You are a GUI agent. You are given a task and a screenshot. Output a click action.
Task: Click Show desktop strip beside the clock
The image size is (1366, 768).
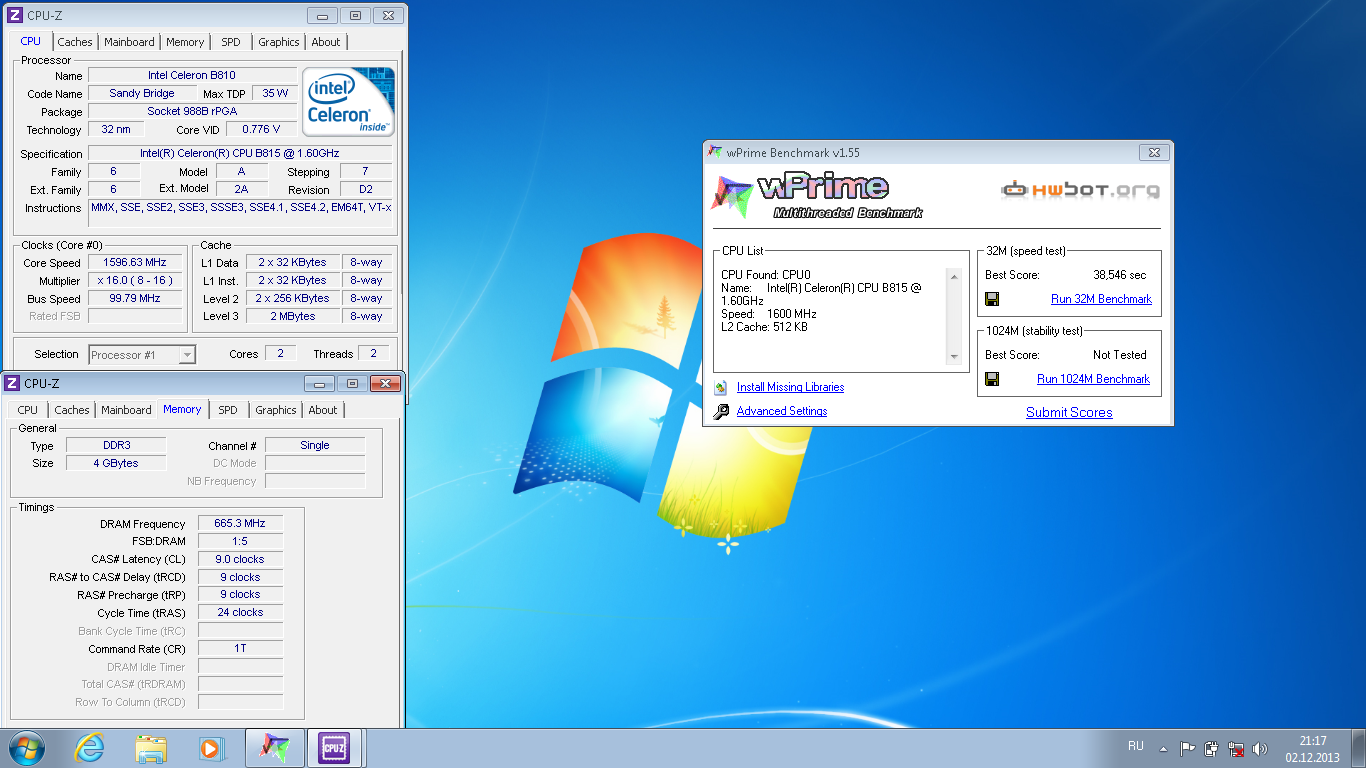pos(1359,748)
